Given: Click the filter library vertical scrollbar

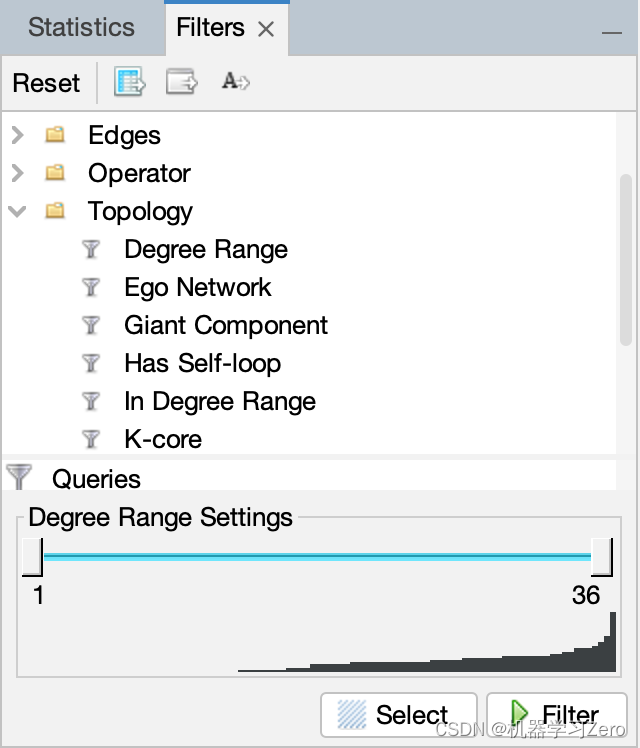Looking at the screenshot, I should click(626, 260).
